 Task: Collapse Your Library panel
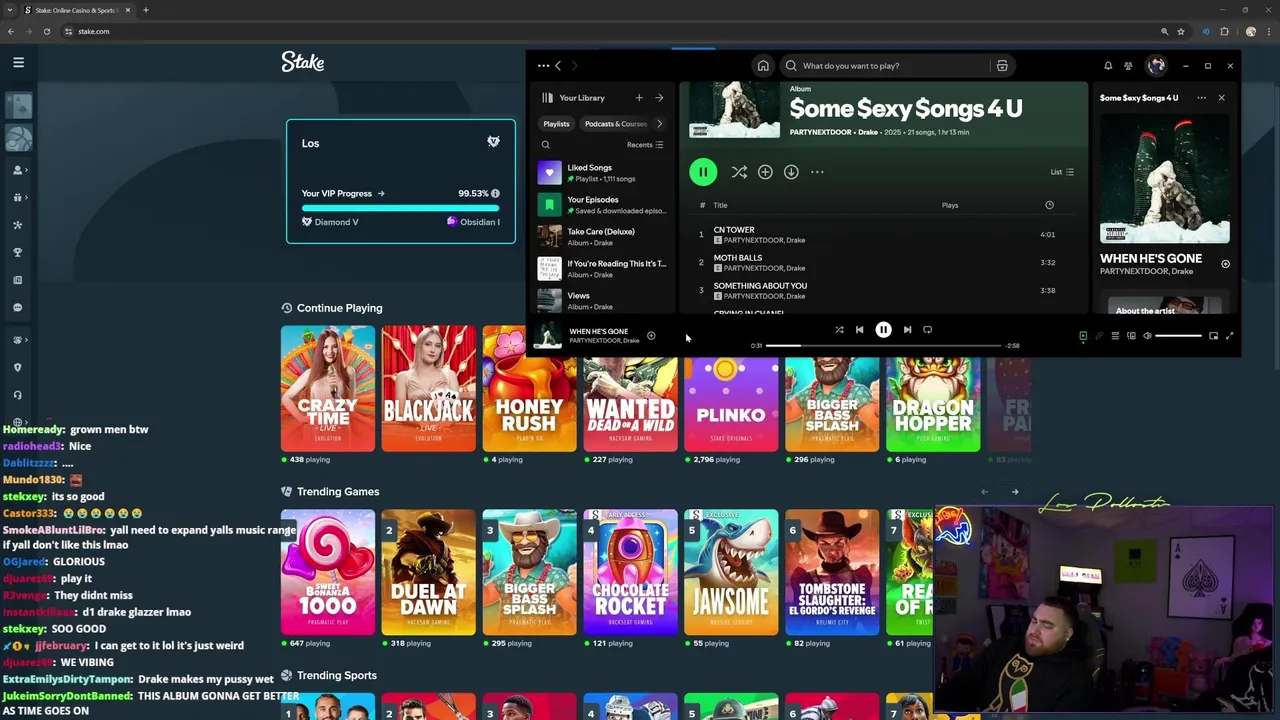(x=574, y=98)
